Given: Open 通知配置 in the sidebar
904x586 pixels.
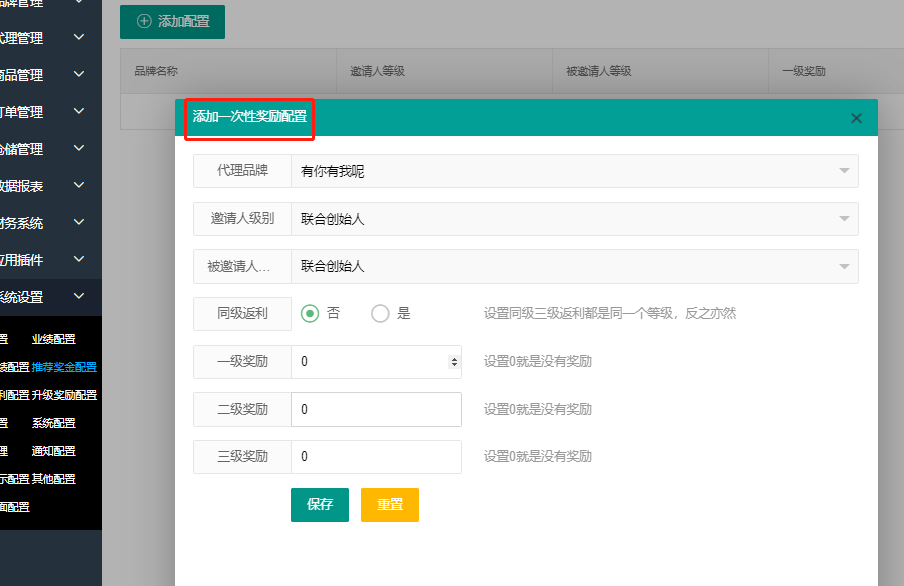Looking at the screenshot, I should point(54,451).
